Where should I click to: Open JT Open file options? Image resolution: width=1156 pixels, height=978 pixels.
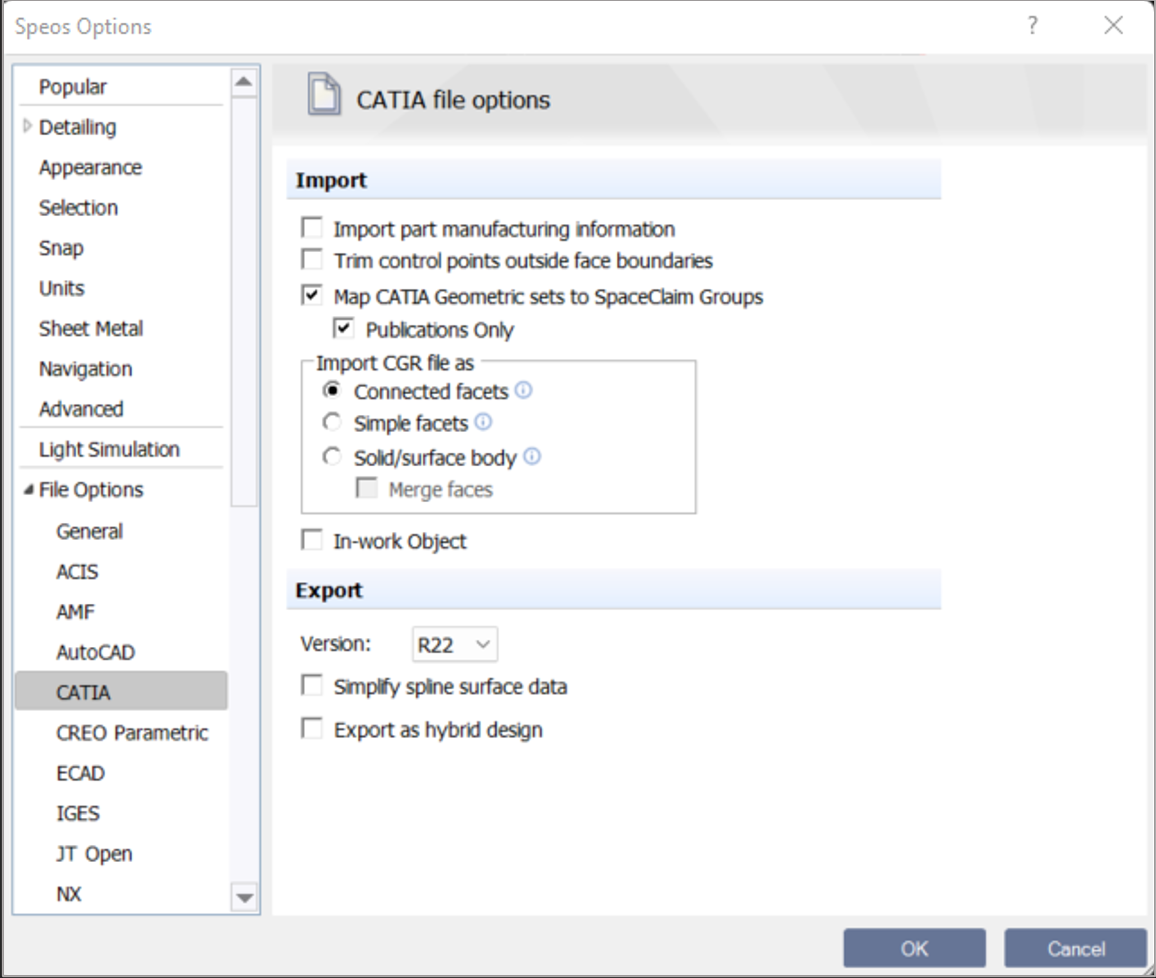[94, 853]
